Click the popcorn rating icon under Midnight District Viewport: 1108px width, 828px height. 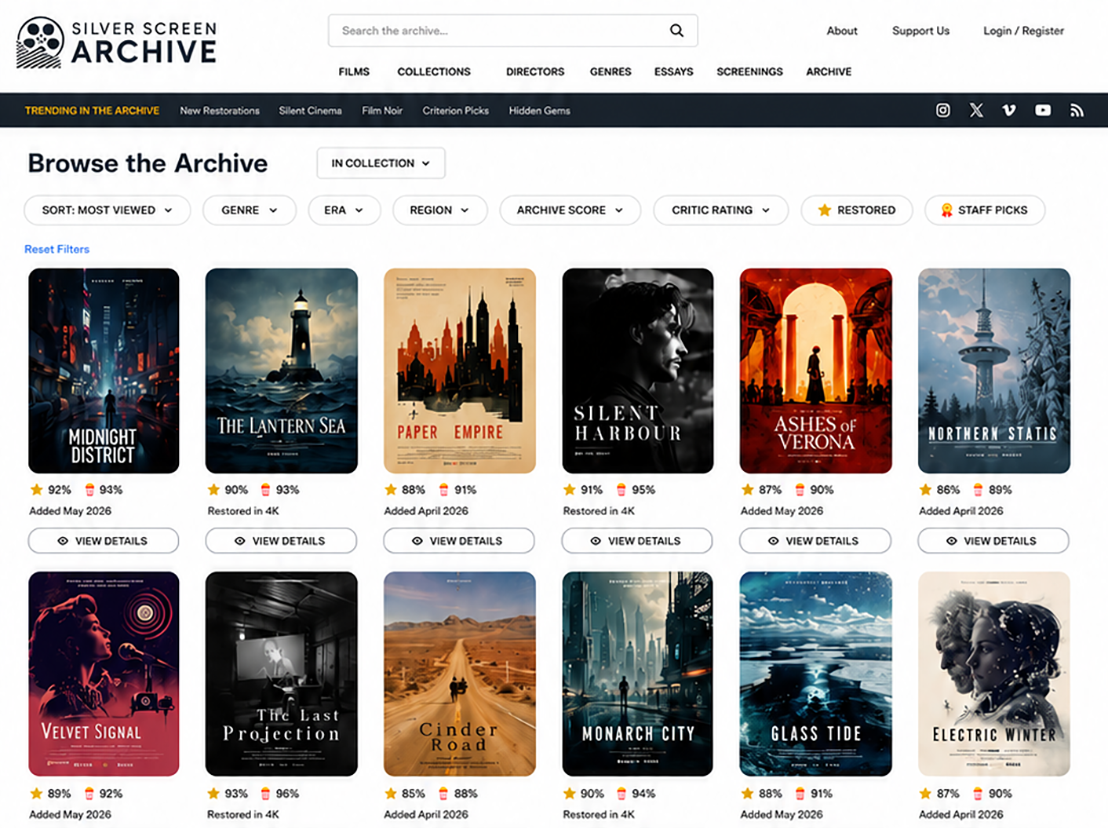tap(90, 489)
